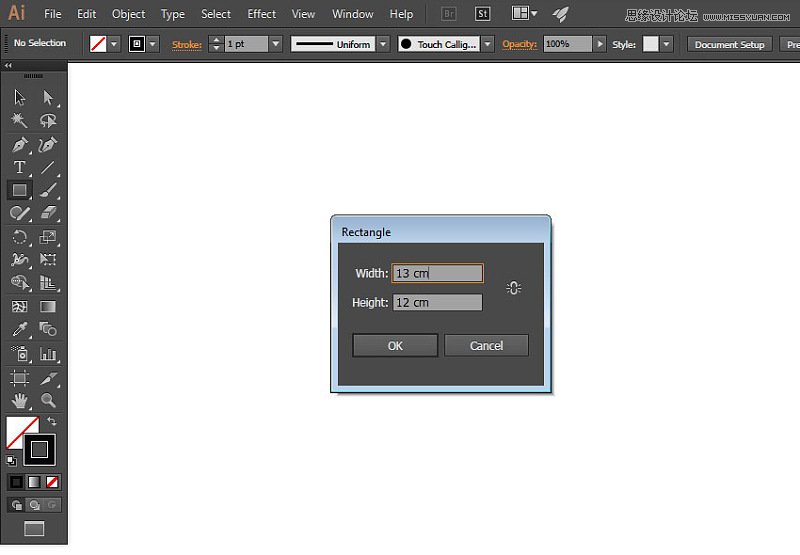Open the fill color dropdown arrow

pos(114,44)
